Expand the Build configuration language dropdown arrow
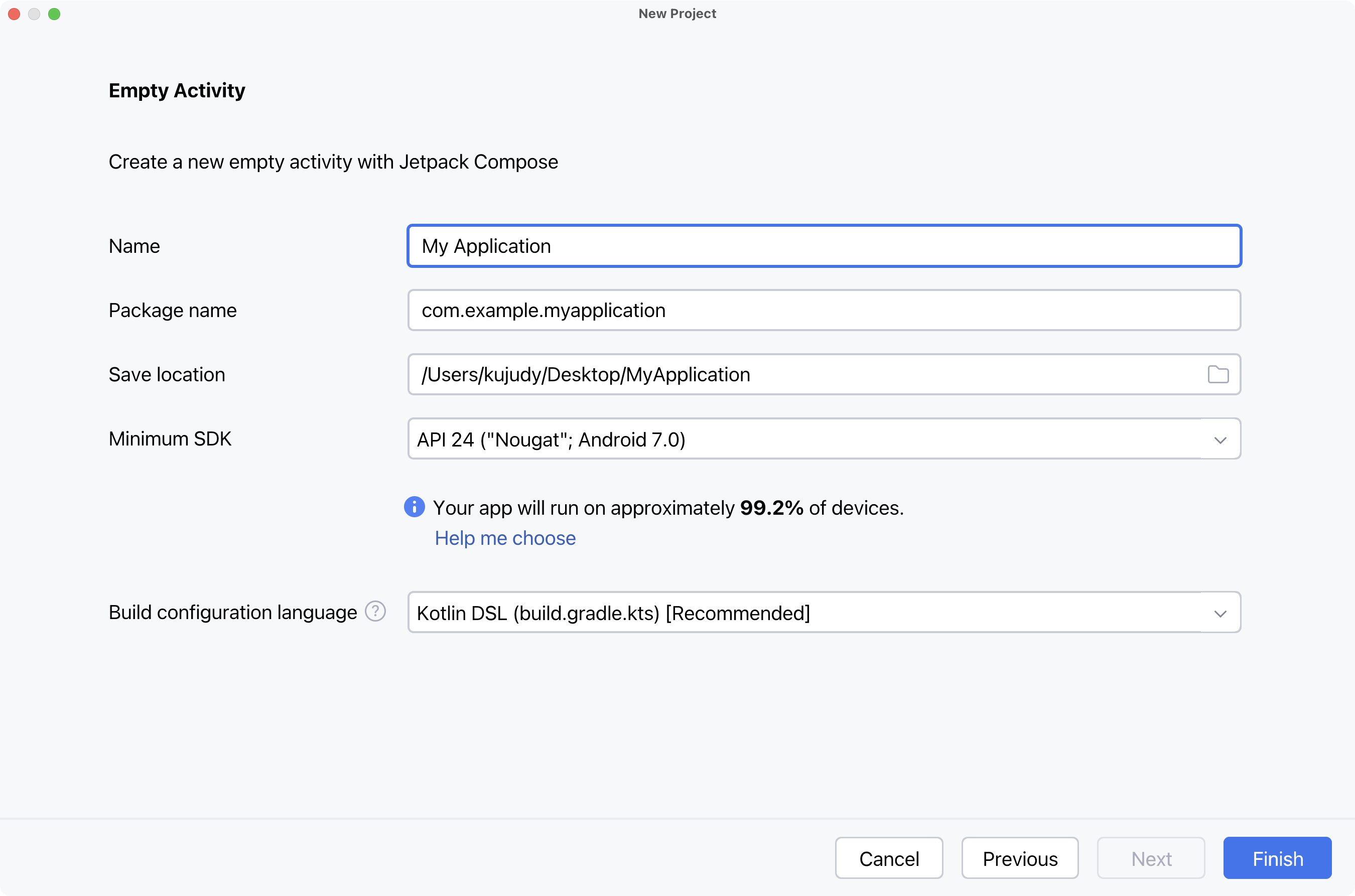This screenshot has height=896, width=1355. (x=1220, y=613)
